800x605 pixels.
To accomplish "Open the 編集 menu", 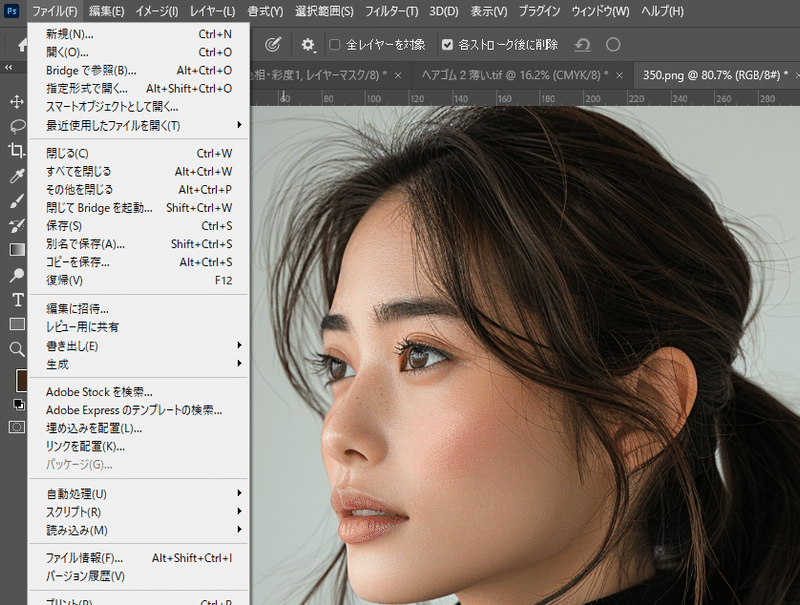I will pos(106,11).
